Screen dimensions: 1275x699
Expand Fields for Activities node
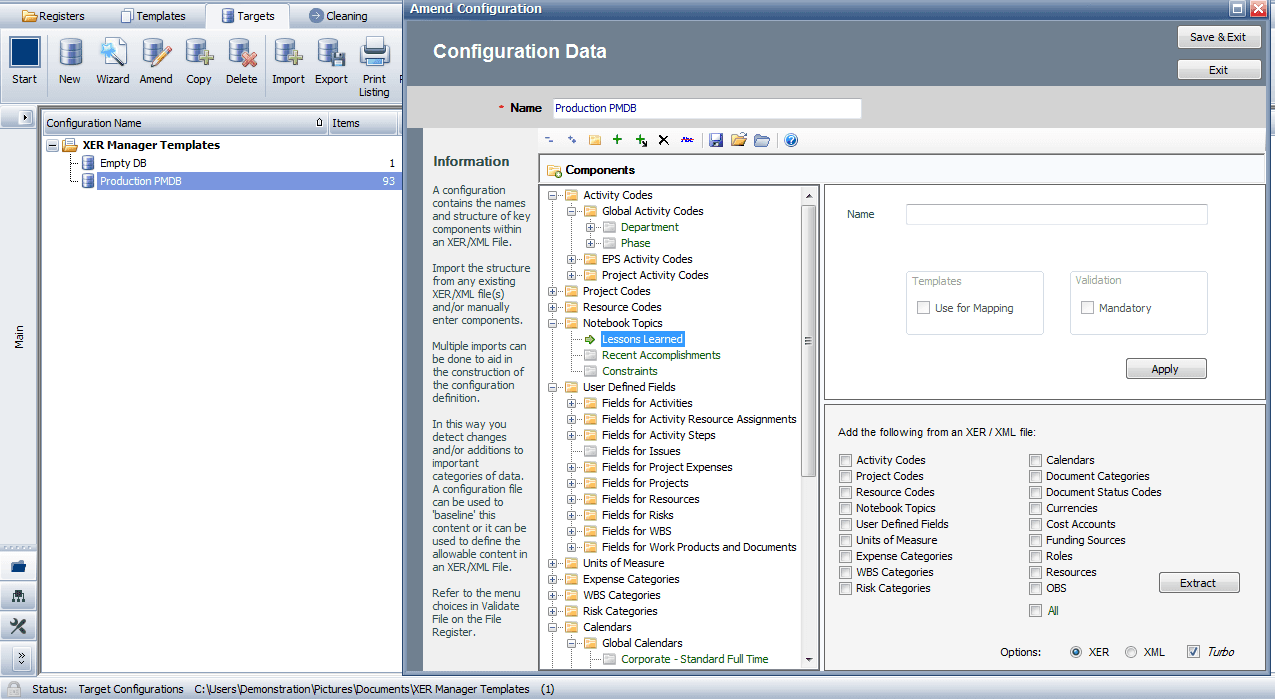(x=572, y=403)
